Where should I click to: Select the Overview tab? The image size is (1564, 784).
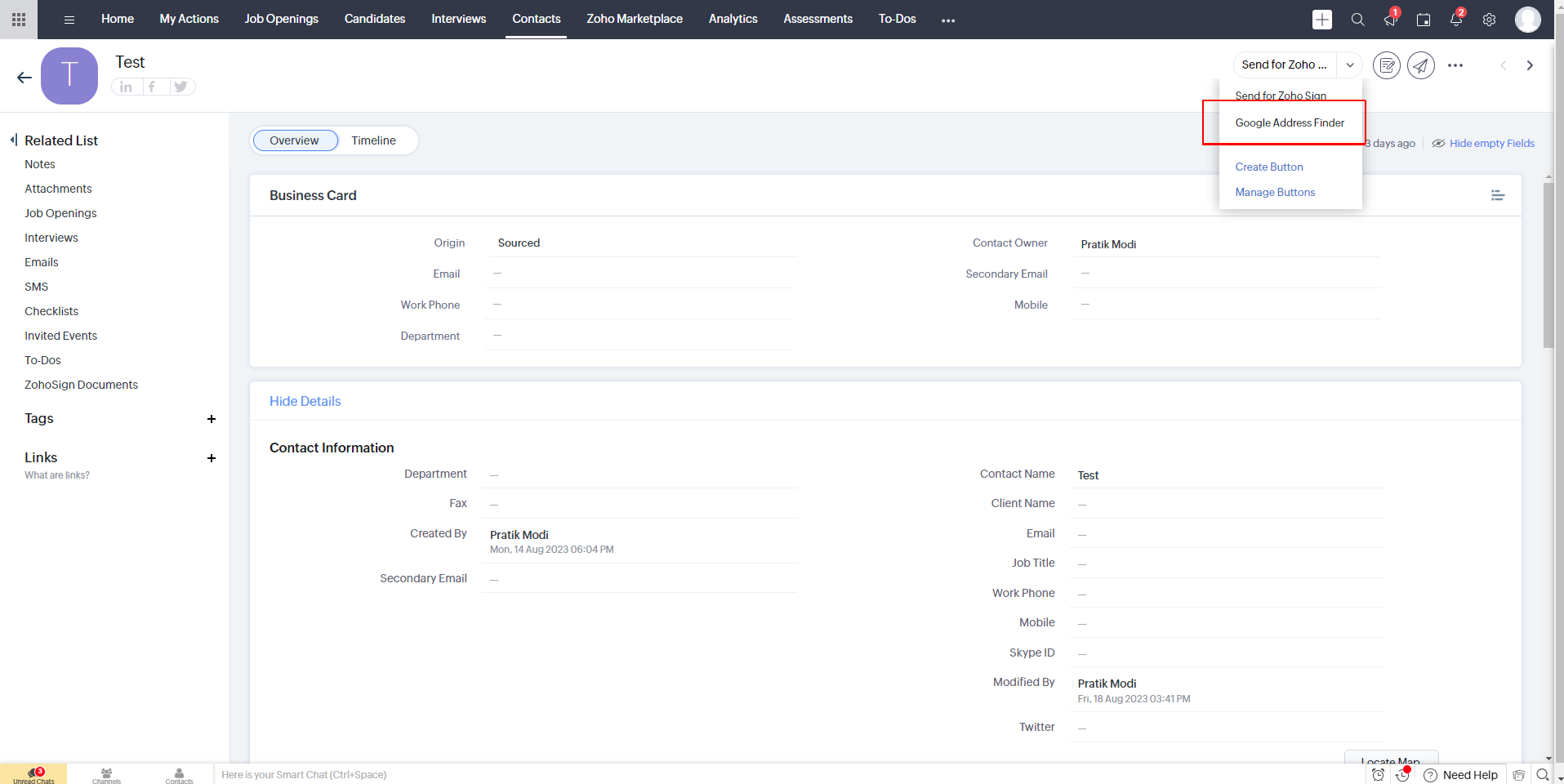click(x=295, y=140)
